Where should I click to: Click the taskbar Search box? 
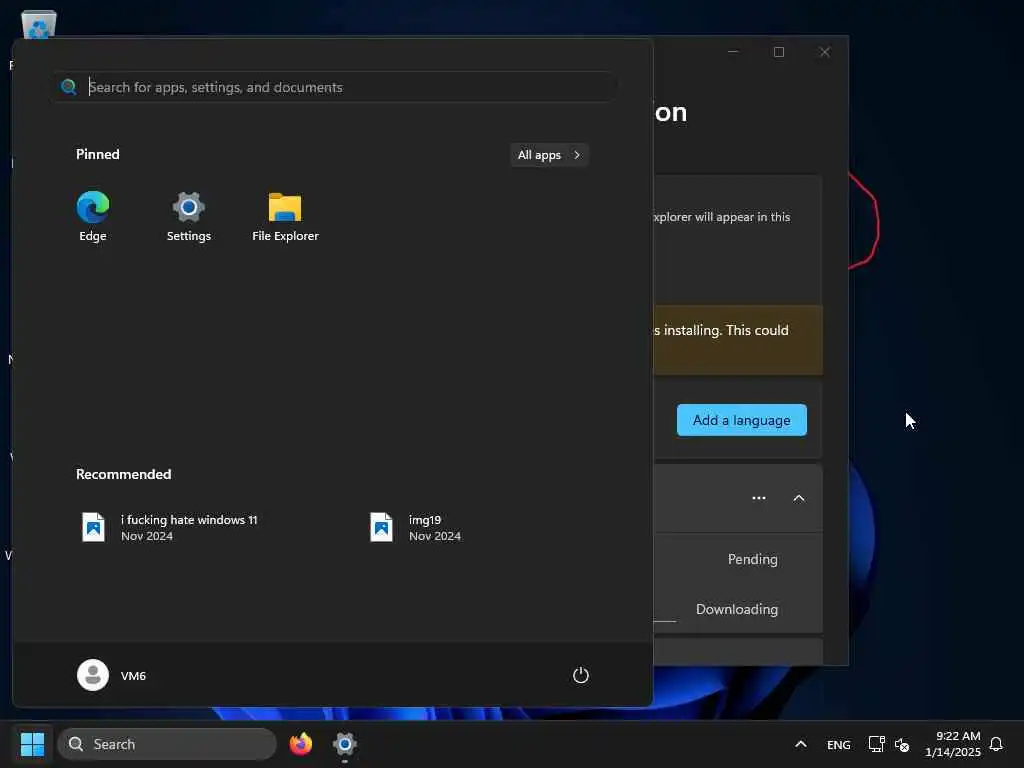pos(167,744)
